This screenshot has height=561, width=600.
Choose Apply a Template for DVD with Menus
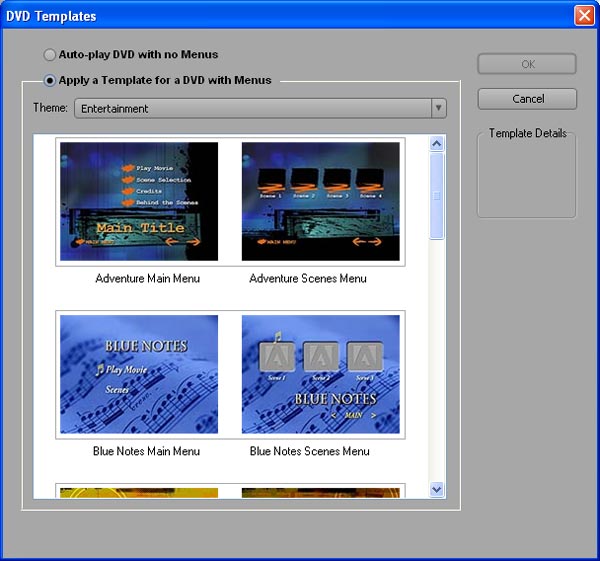[50, 81]
